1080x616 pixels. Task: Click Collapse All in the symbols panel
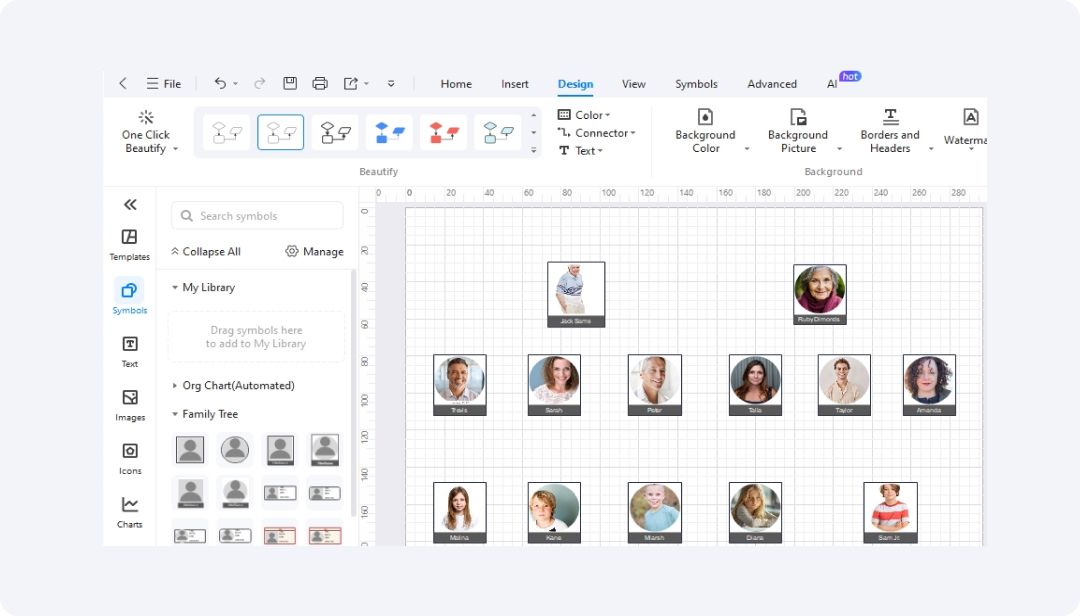pyautogui.click(x=206, y=251)
